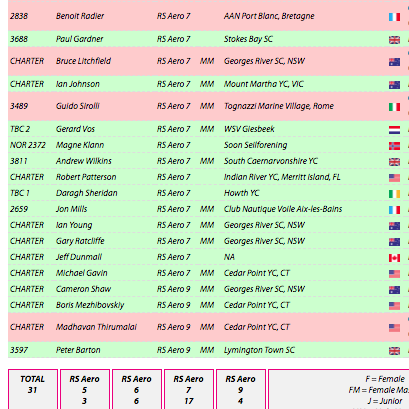Click the UK flag beside Peter Barton

[394, 351]
